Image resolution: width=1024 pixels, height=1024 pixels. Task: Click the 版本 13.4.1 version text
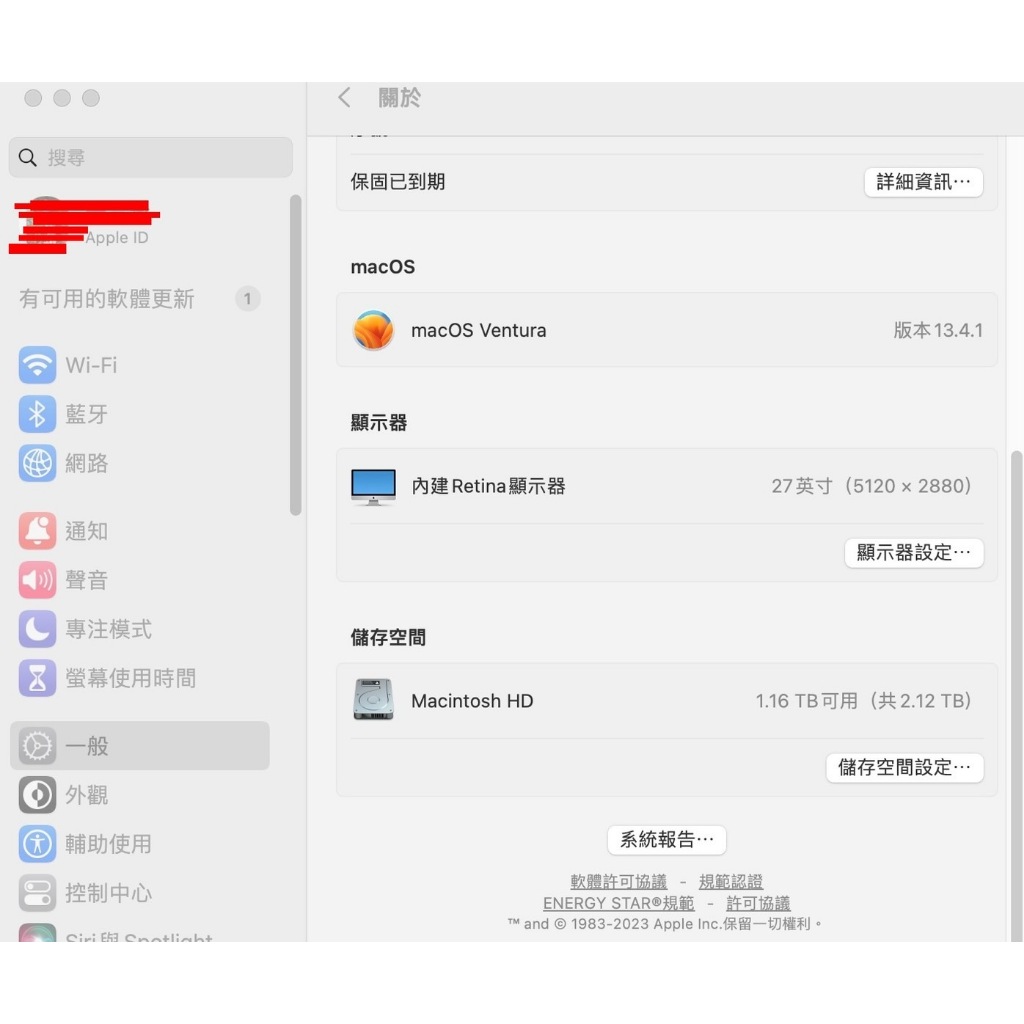pos(938,330)
